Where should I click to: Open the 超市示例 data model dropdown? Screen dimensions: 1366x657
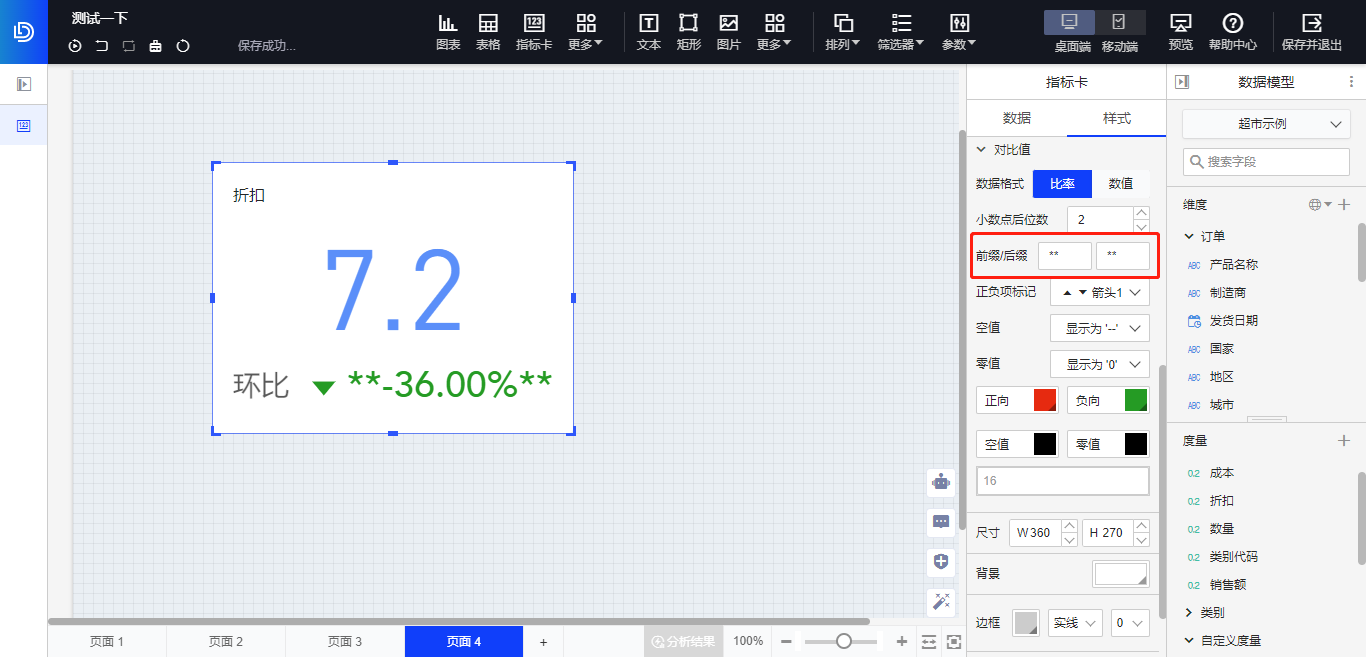[1266, 124]
